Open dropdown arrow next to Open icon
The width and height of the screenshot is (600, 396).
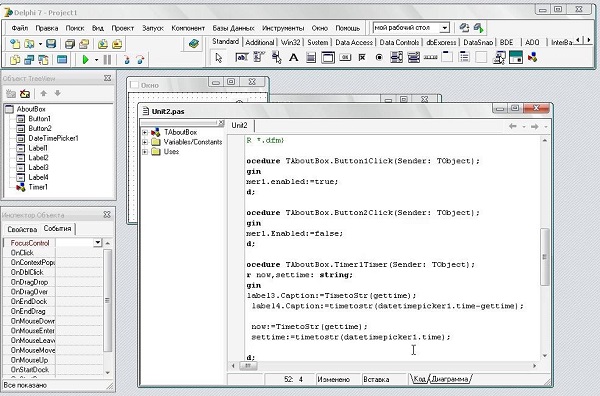coord(40,44)
